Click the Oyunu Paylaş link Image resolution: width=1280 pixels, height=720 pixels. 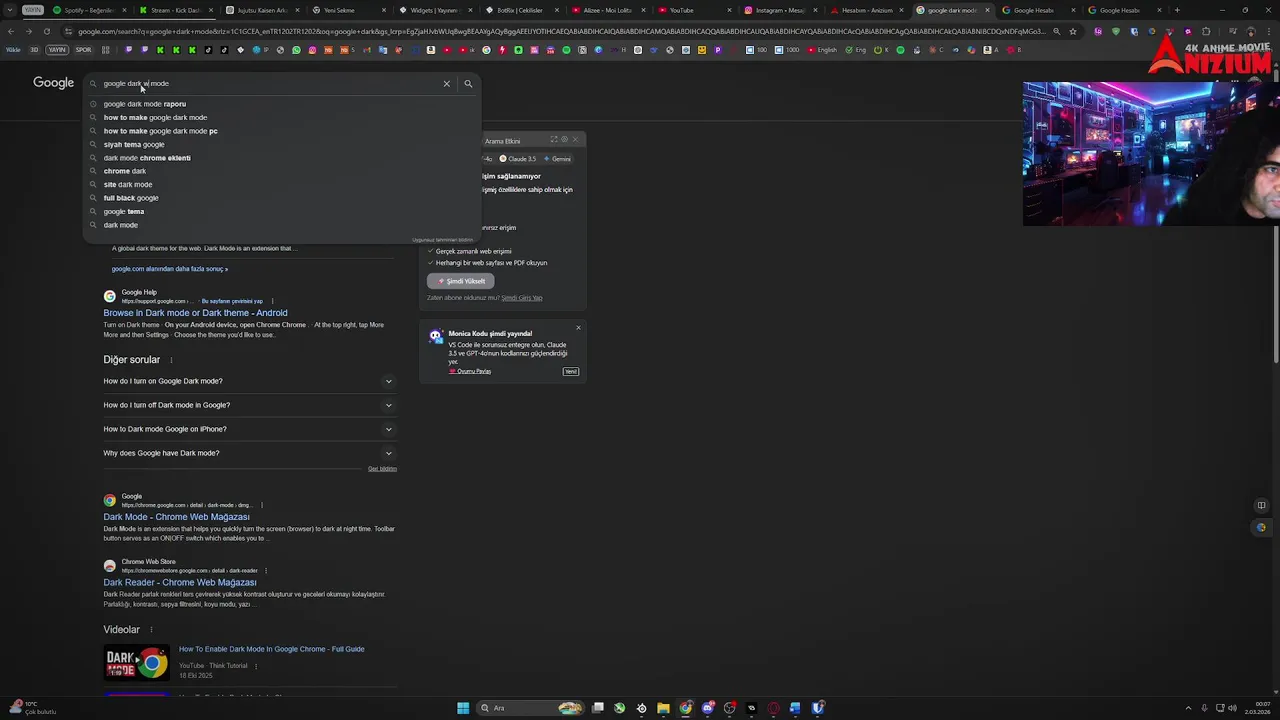(470, 371)
